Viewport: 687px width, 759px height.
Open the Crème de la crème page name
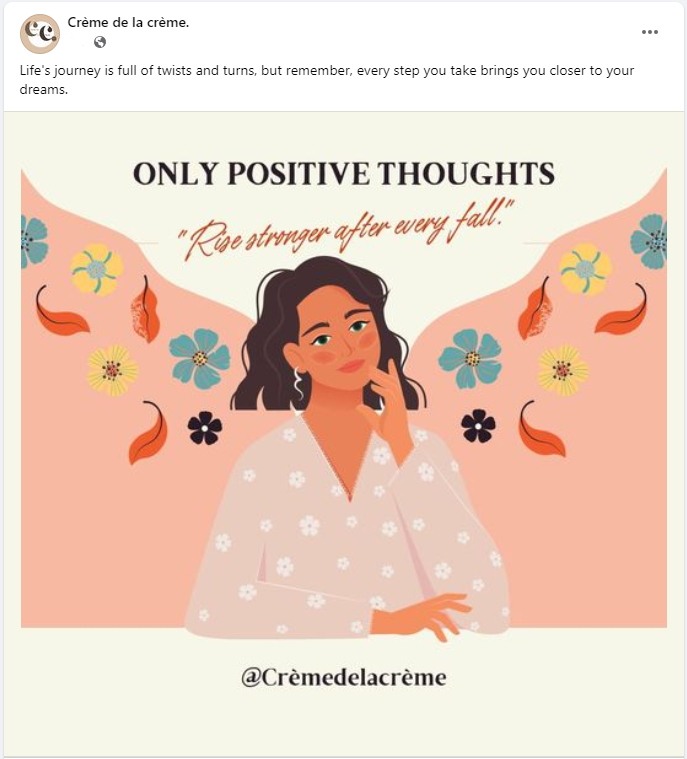[129, 22]
